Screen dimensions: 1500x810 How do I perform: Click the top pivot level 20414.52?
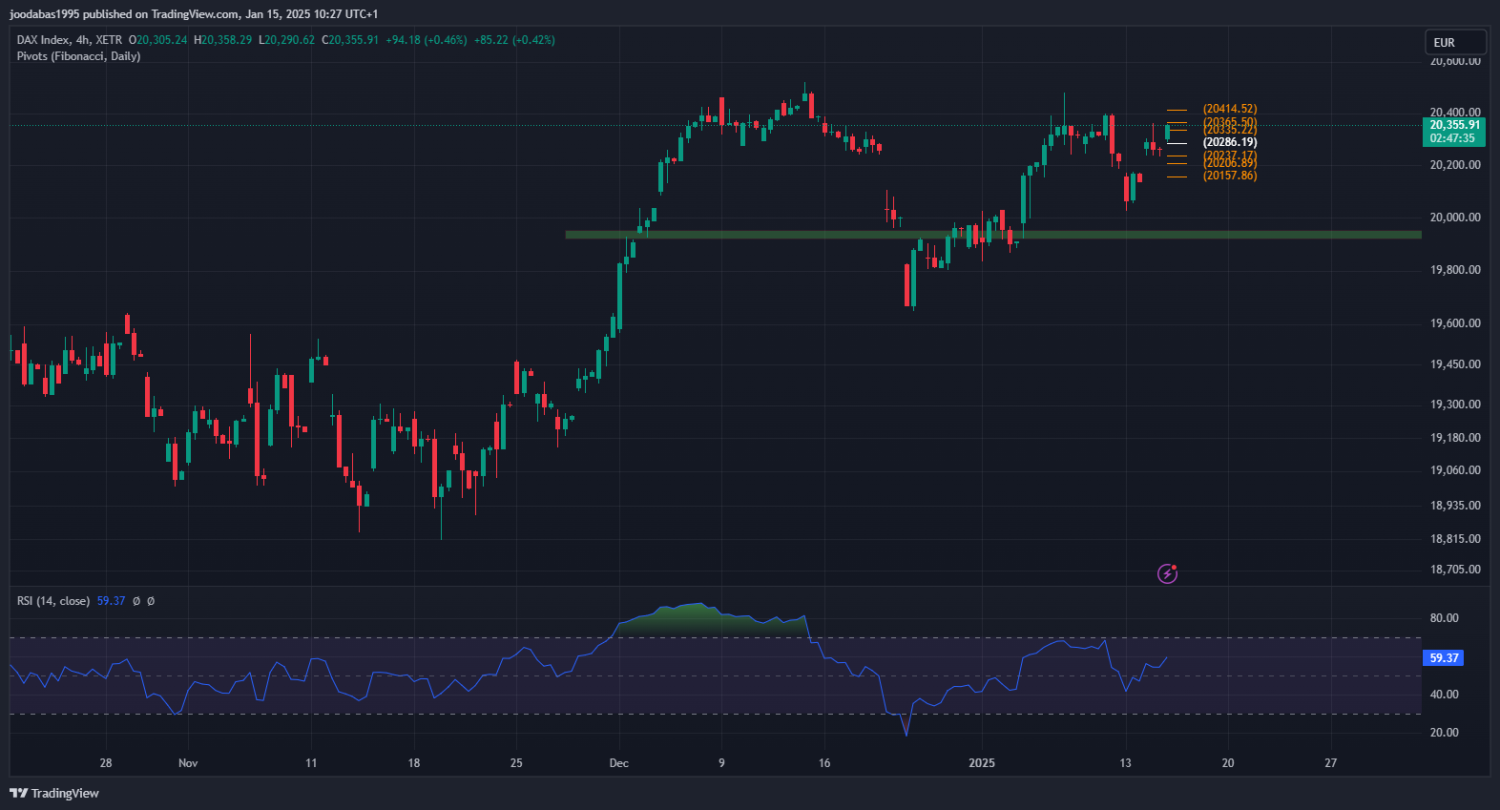coord(1230,108)
